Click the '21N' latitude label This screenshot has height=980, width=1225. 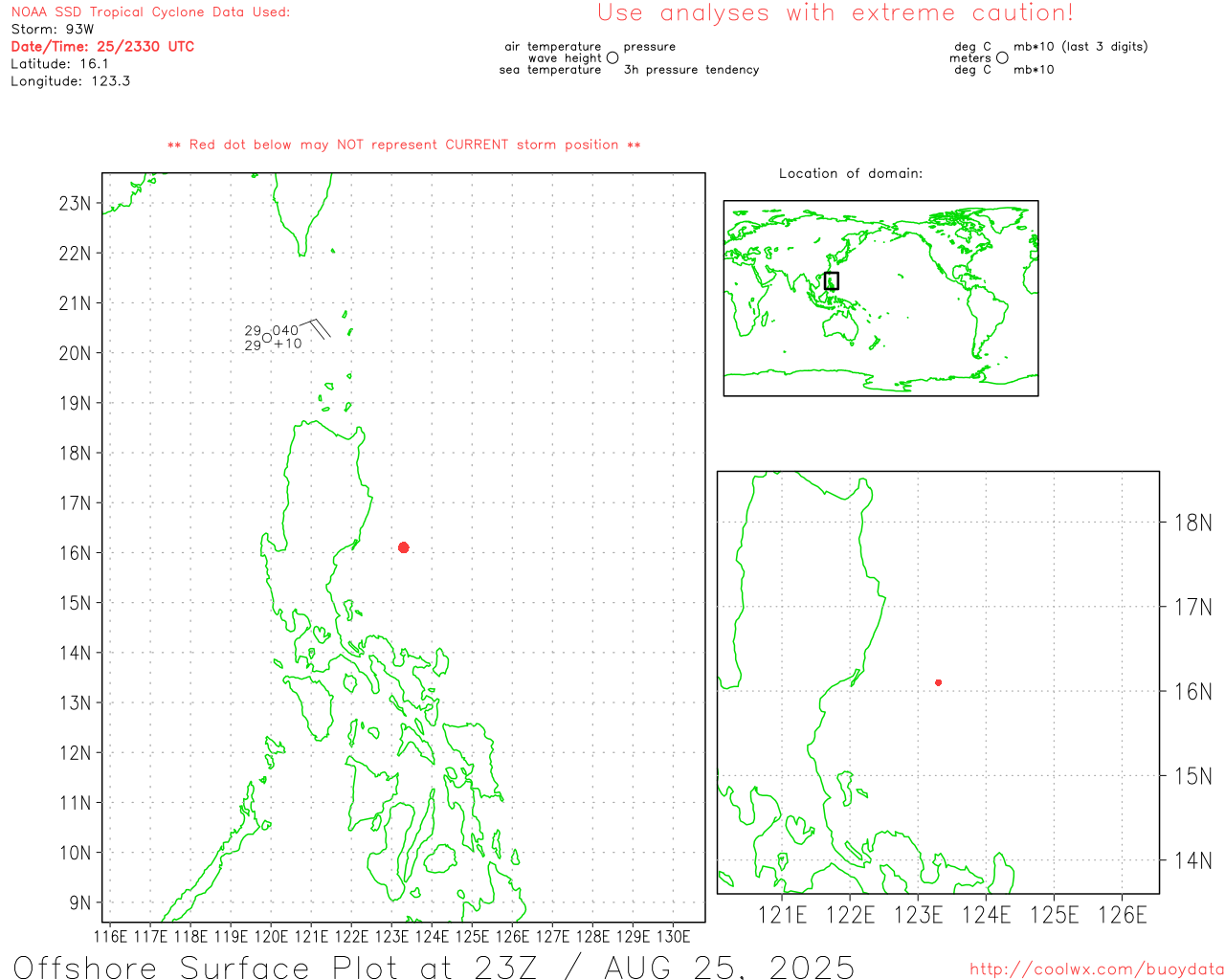coord(76,302)
